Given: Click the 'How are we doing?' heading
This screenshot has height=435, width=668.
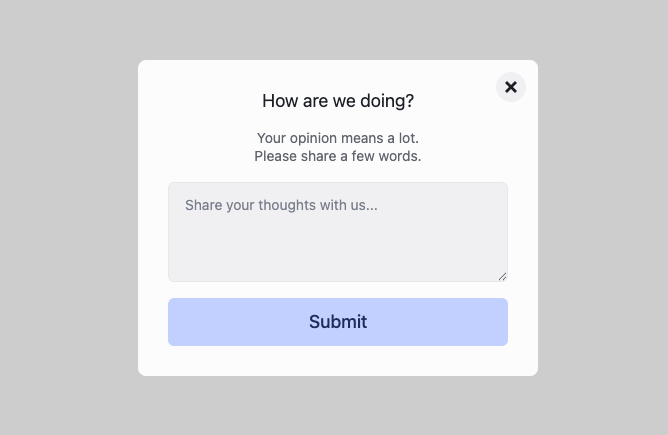Looking at the screenshot, I should coord(338,101).
